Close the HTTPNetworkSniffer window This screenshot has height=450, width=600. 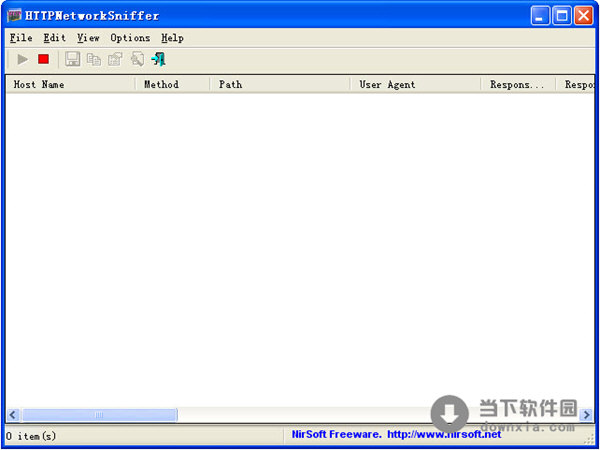pos(584,16)
